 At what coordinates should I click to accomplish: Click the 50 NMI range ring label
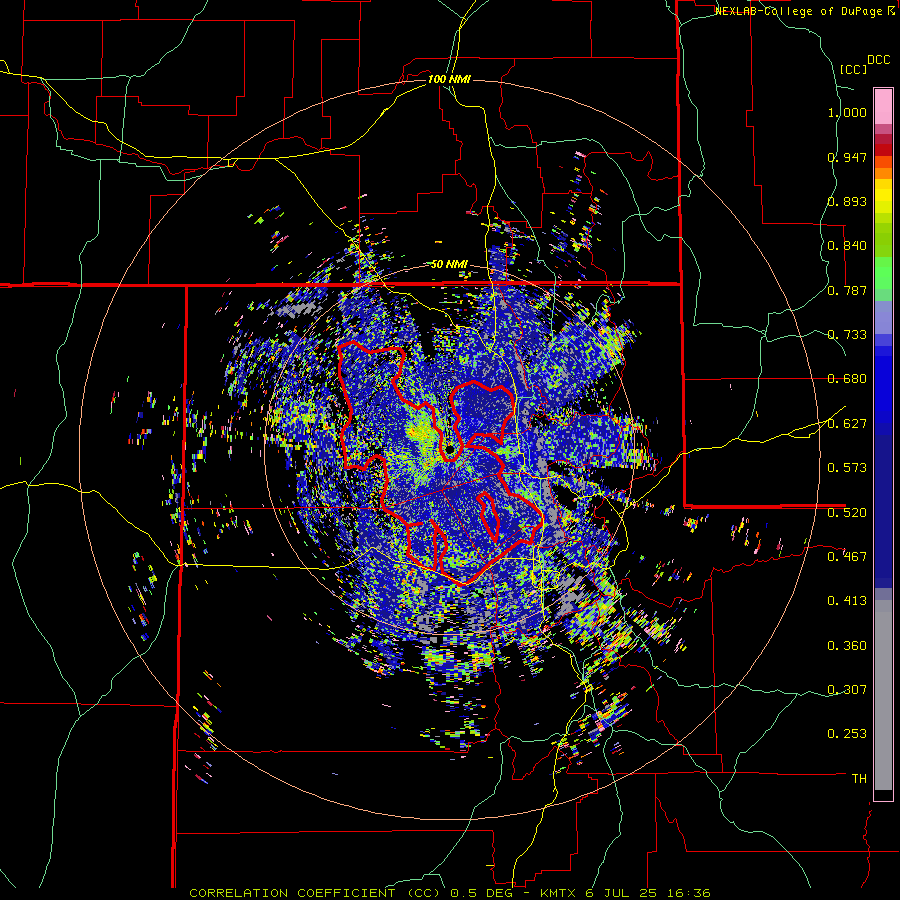click(449, 265)
